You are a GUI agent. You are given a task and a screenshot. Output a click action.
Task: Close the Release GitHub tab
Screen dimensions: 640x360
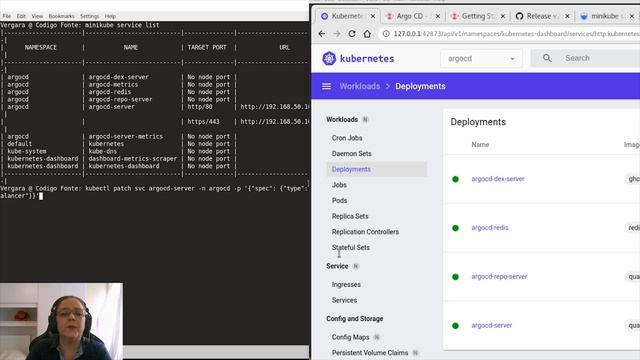(x=567, y=16)
